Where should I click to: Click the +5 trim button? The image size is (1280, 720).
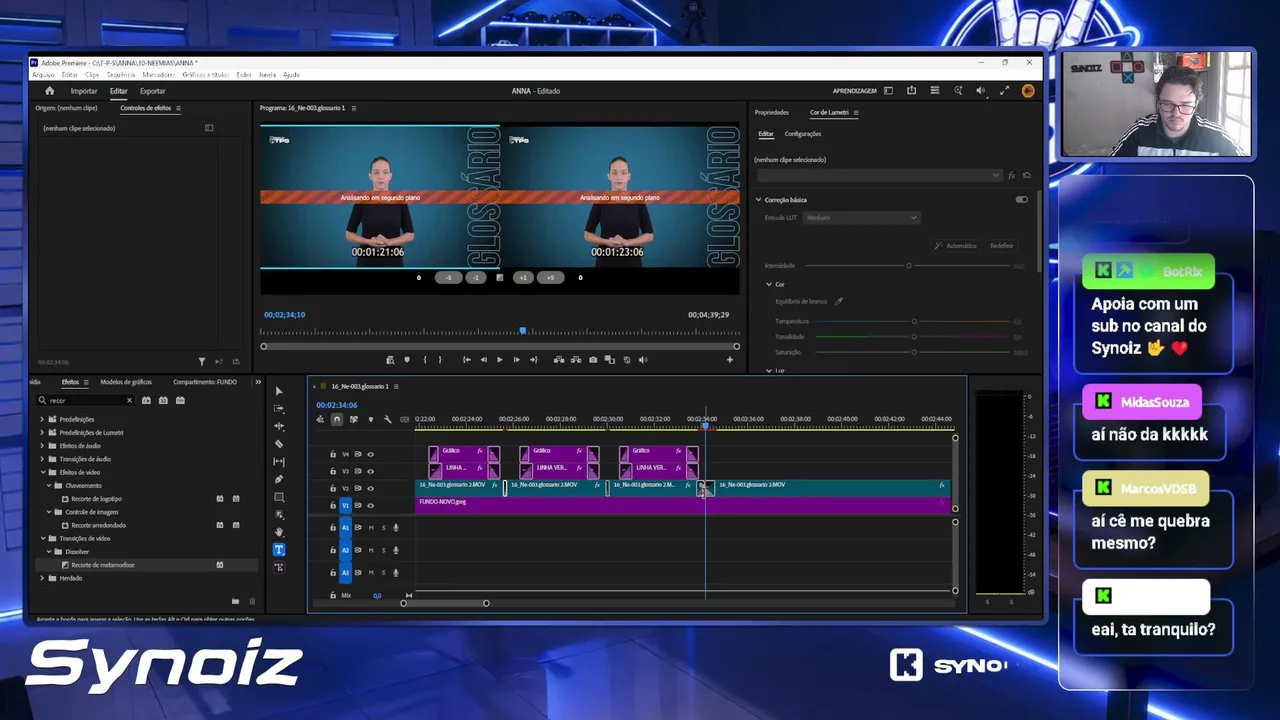(550, 278)
